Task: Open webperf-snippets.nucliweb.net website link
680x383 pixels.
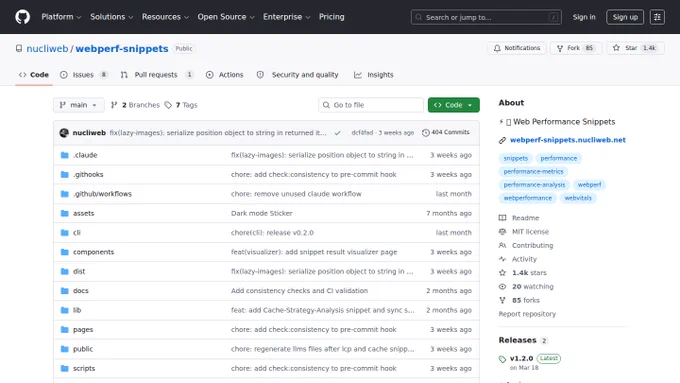Action: coord(568,140)
